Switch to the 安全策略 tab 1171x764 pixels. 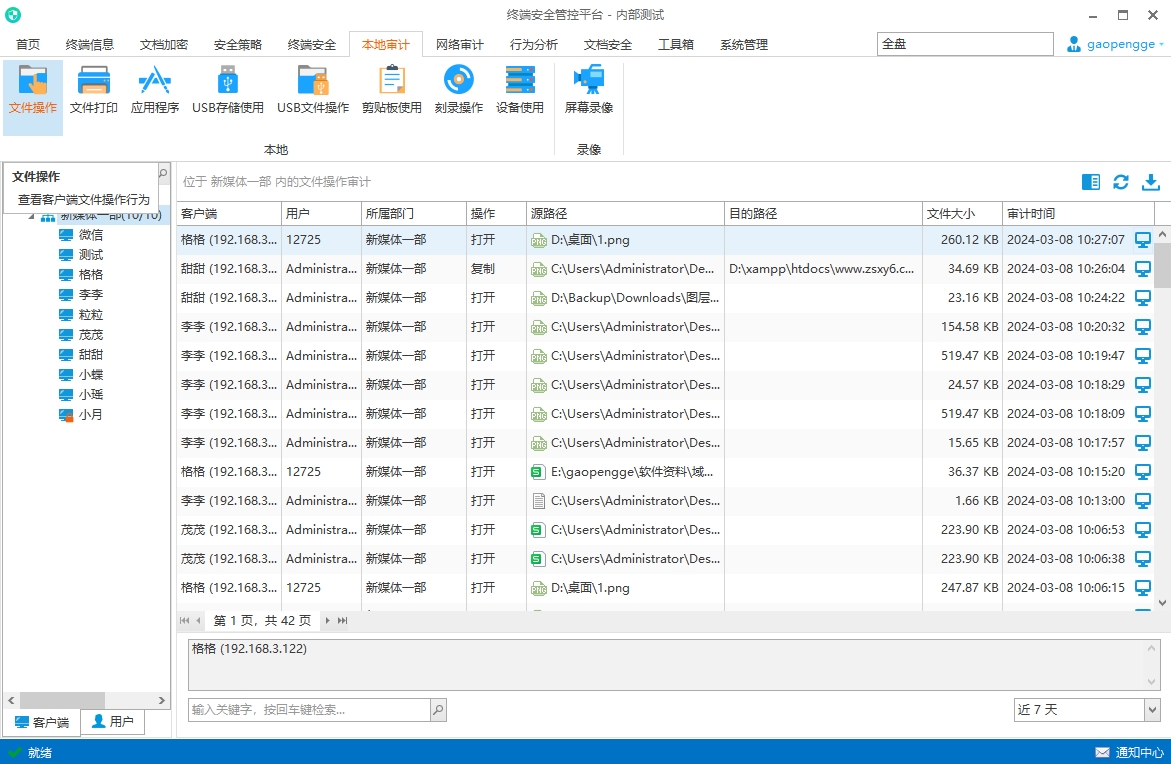click(x=237, y=45)
